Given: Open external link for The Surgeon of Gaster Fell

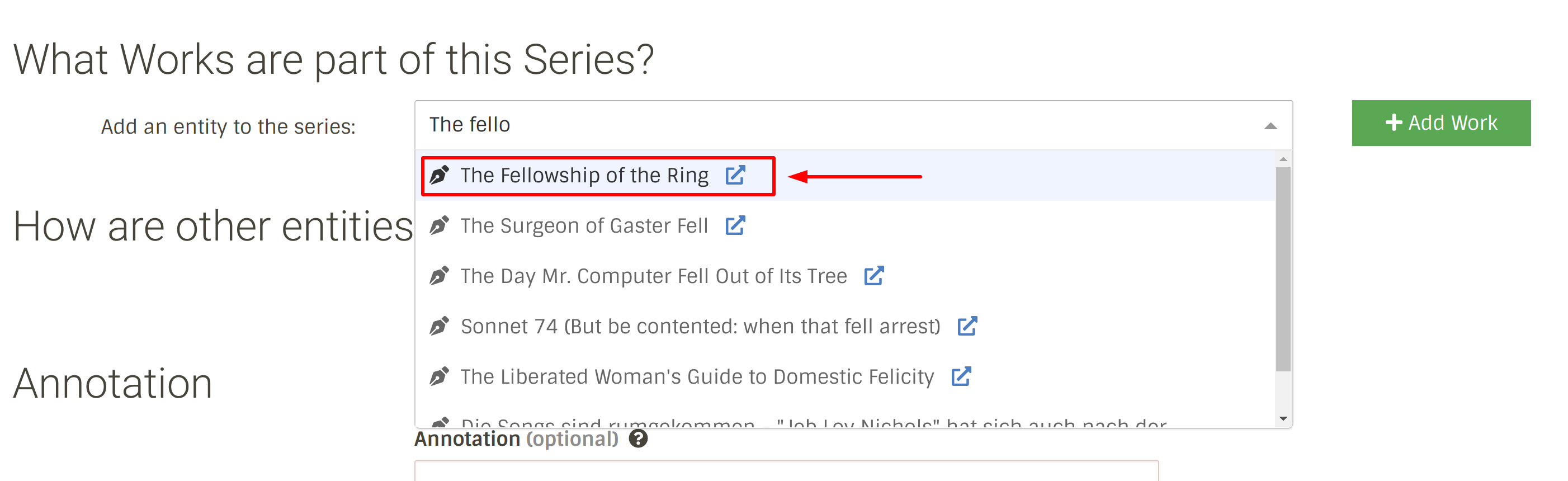Looking at the screenshot, I should coord(735,226).
